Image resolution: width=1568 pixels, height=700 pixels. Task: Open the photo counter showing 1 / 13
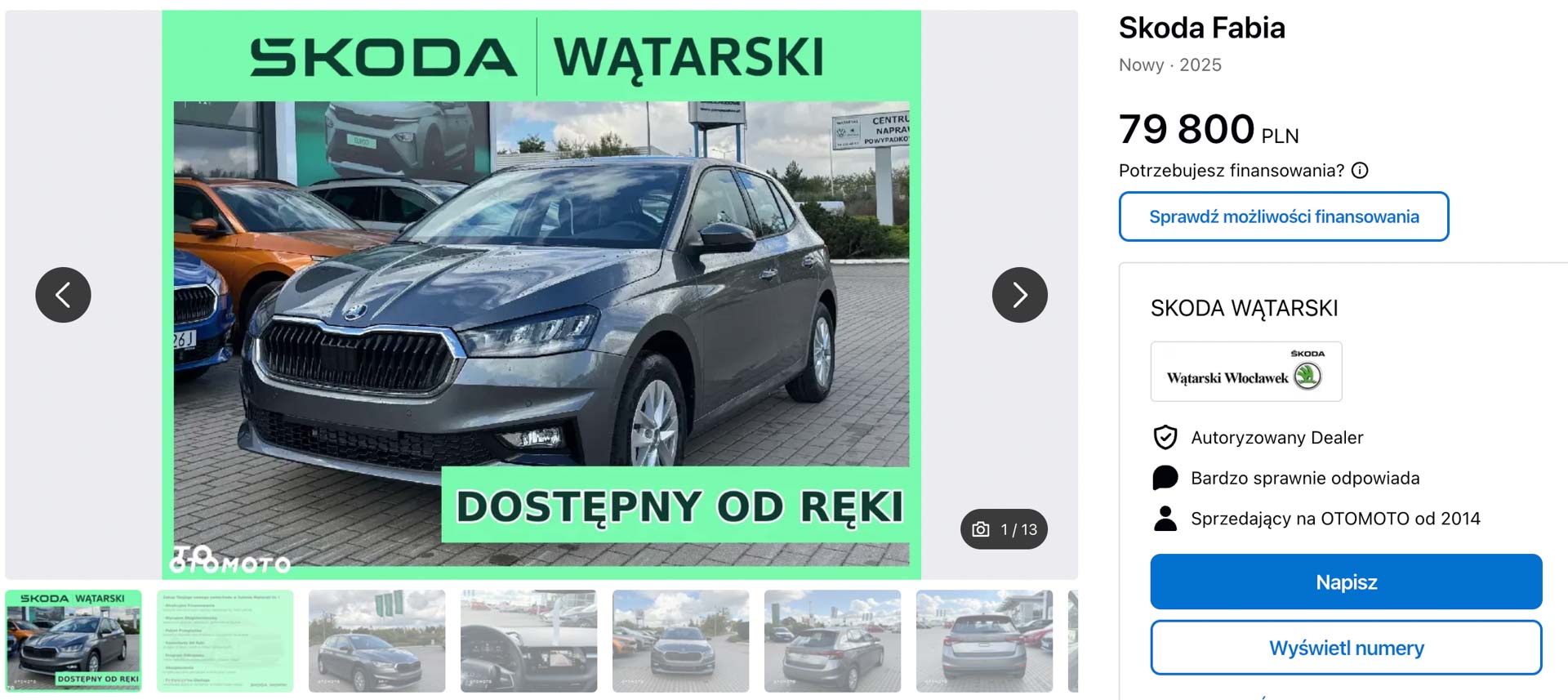coord(1004,529)
